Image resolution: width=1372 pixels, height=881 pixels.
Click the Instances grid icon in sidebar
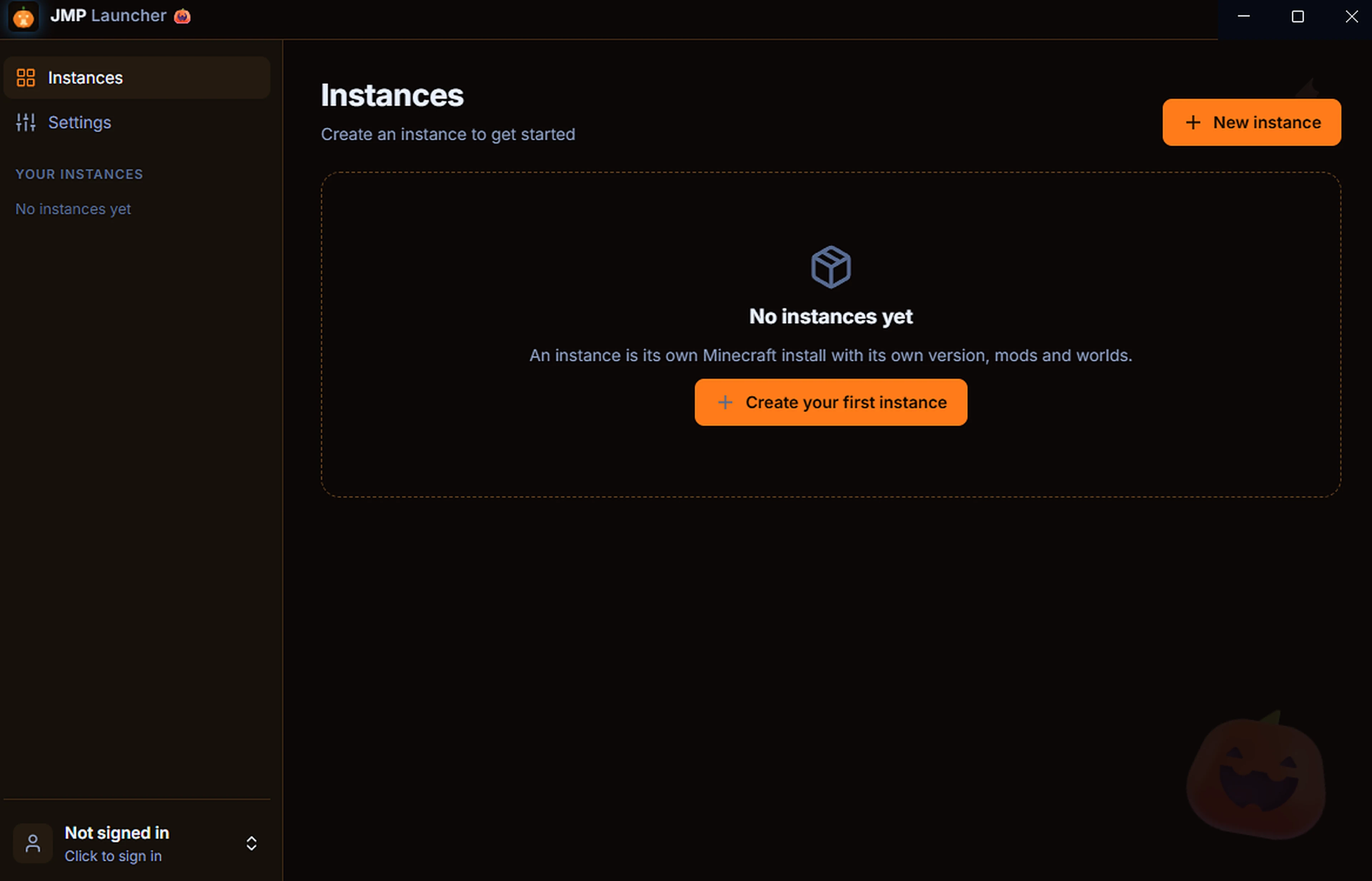point(26,77)
